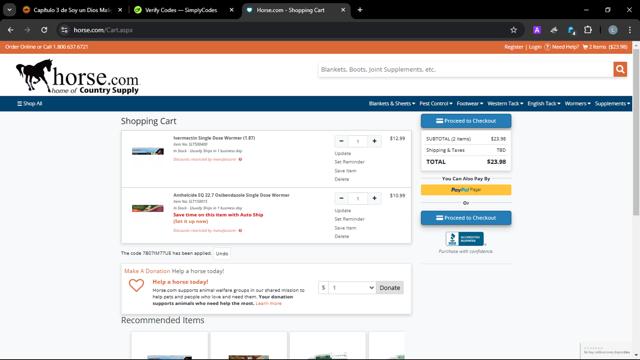Open the tab search dropdown arrow
640x360 pixels.
(x=9, y=10)
